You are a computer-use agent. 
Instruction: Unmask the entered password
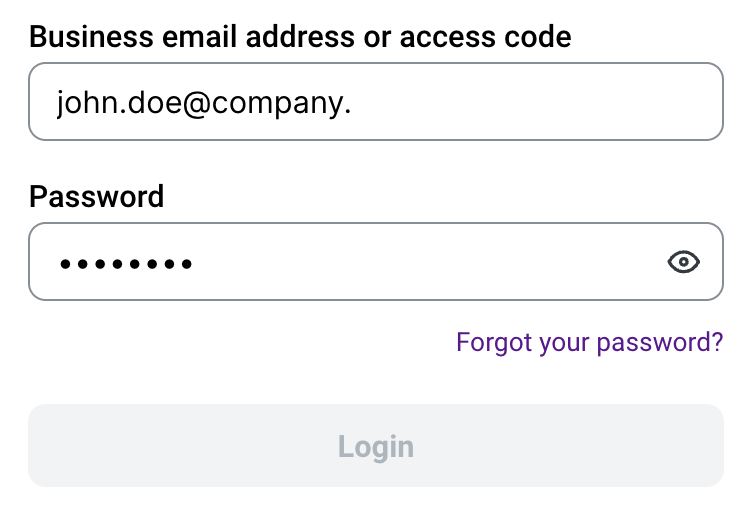(683, 262)
